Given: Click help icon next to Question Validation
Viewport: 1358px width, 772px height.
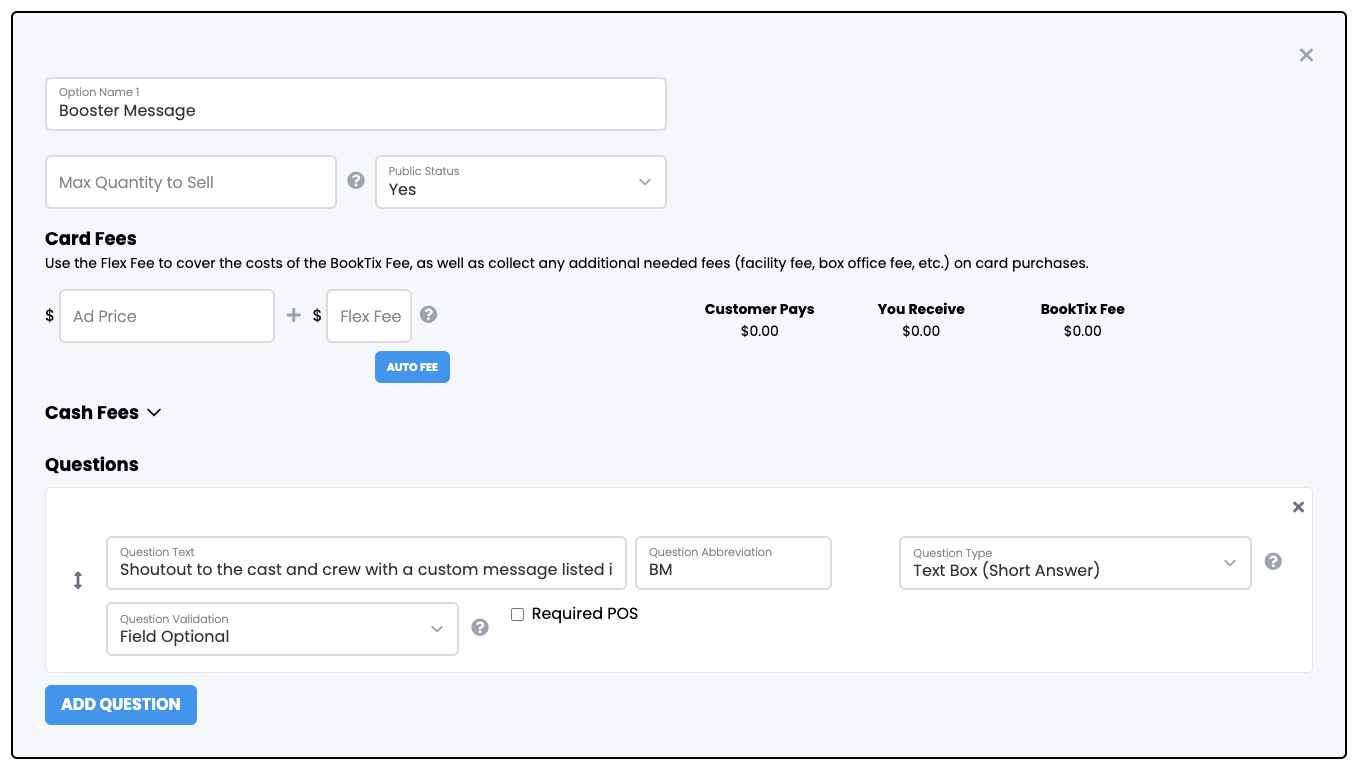Looking at the screenshot, I should point(480,628).
